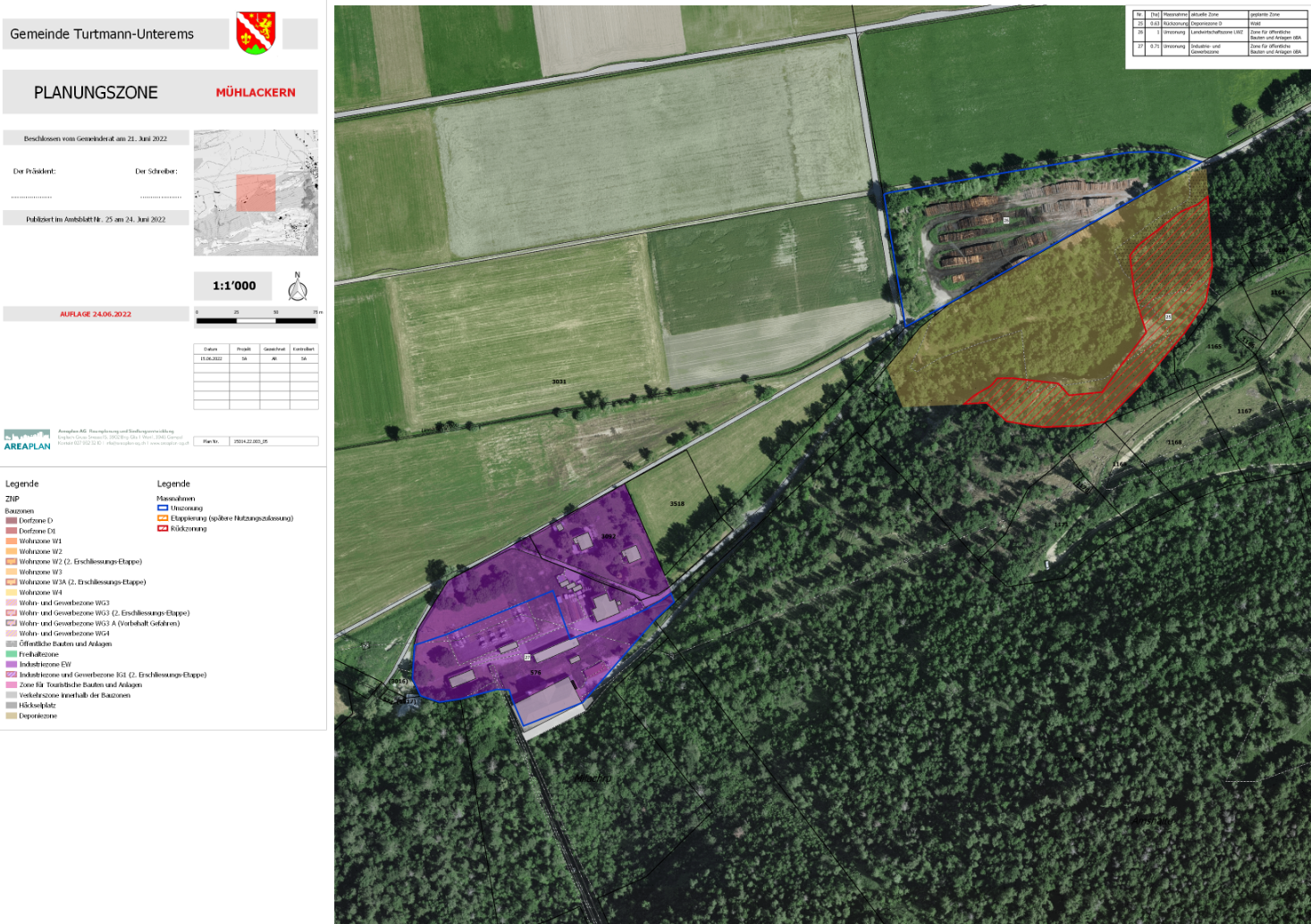
Task: Click the AUFLAGE 24.06.2022 label
Action: pyautogui.click(x=96, y=315)
